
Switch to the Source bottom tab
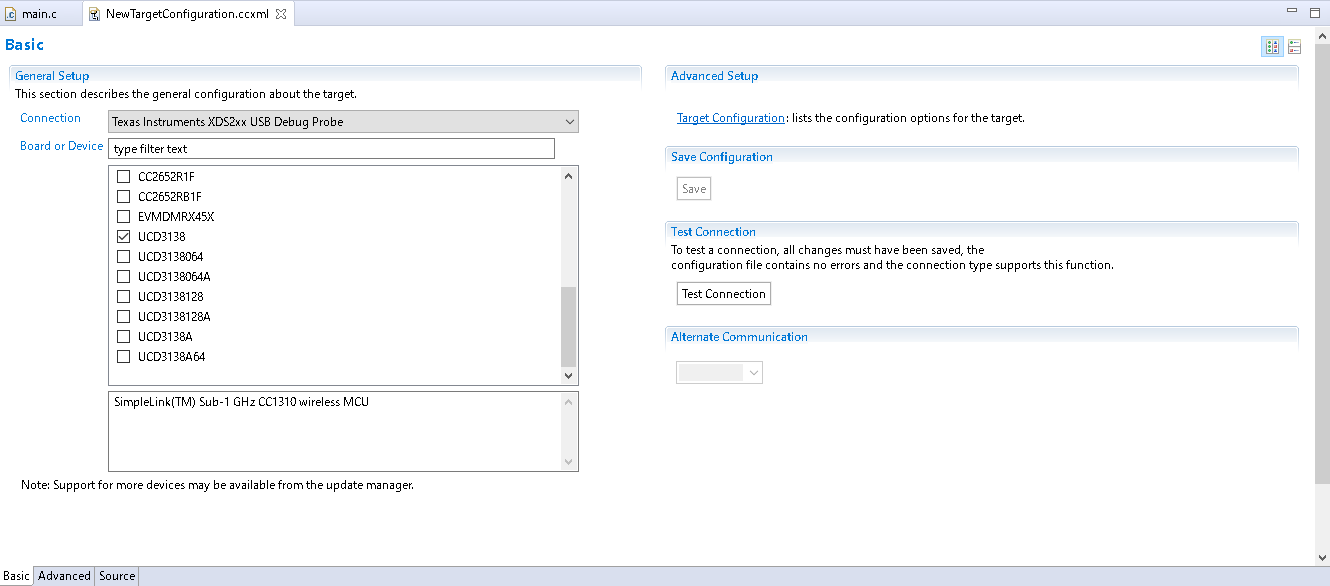click(117, 576)
